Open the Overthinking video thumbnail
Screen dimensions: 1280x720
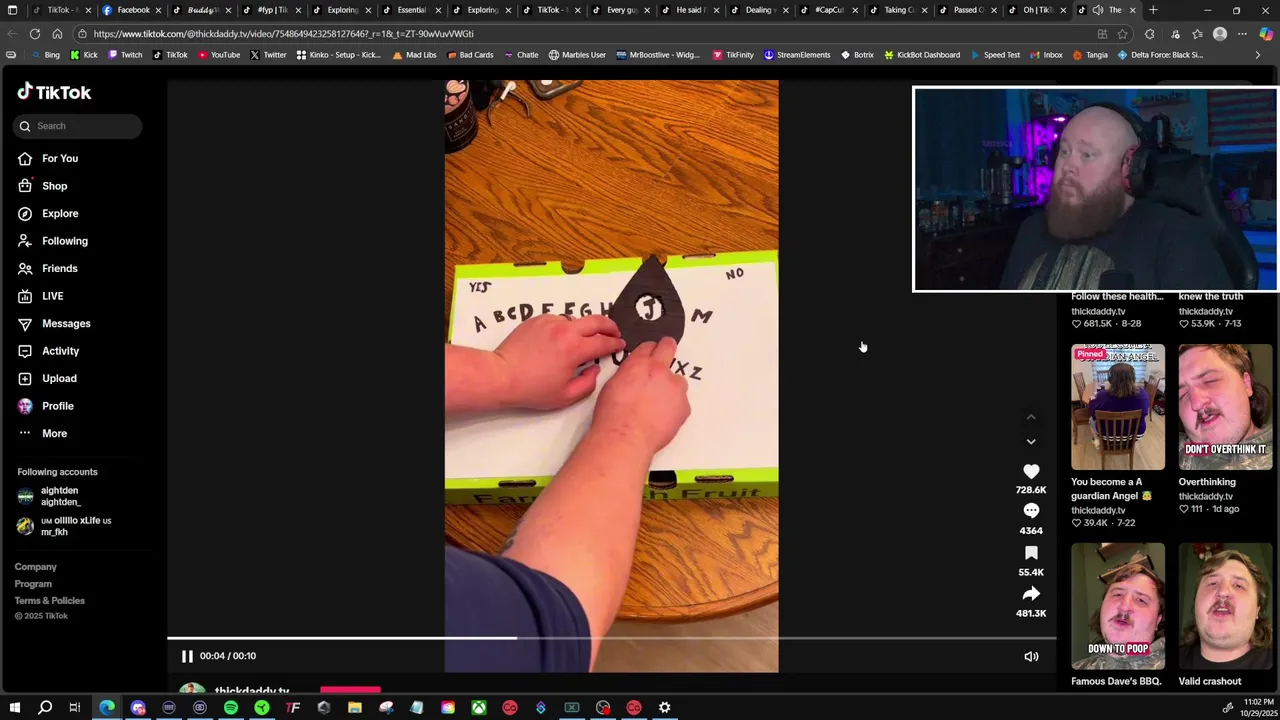(1225, 407)
